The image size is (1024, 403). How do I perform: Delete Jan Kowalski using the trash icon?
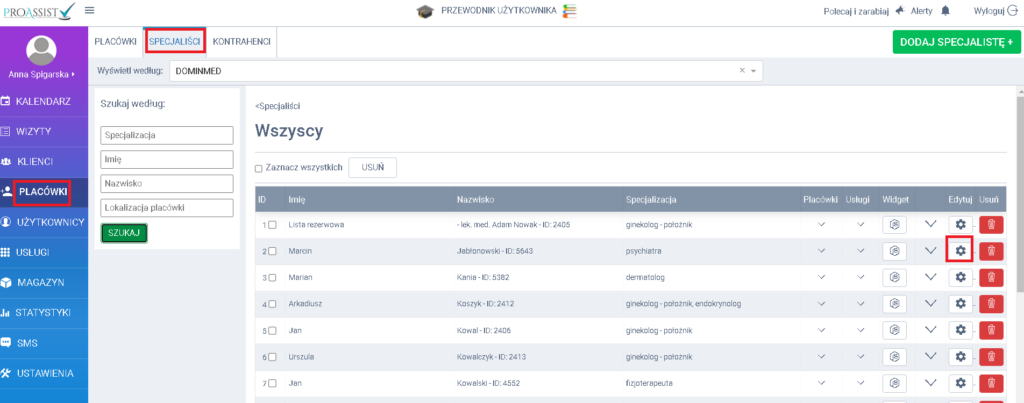point(990,382)
